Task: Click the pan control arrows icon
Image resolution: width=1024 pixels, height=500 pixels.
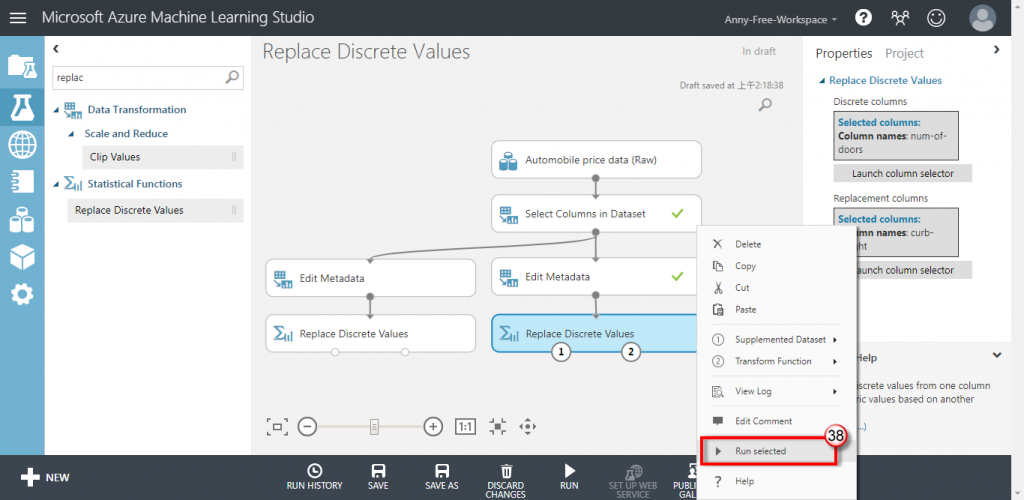Action: click(527, 427)
